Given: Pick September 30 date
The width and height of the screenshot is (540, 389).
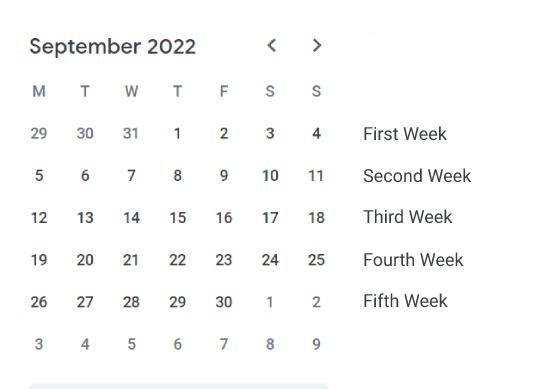Looking at the screenshot, I should tap(224, 302).
